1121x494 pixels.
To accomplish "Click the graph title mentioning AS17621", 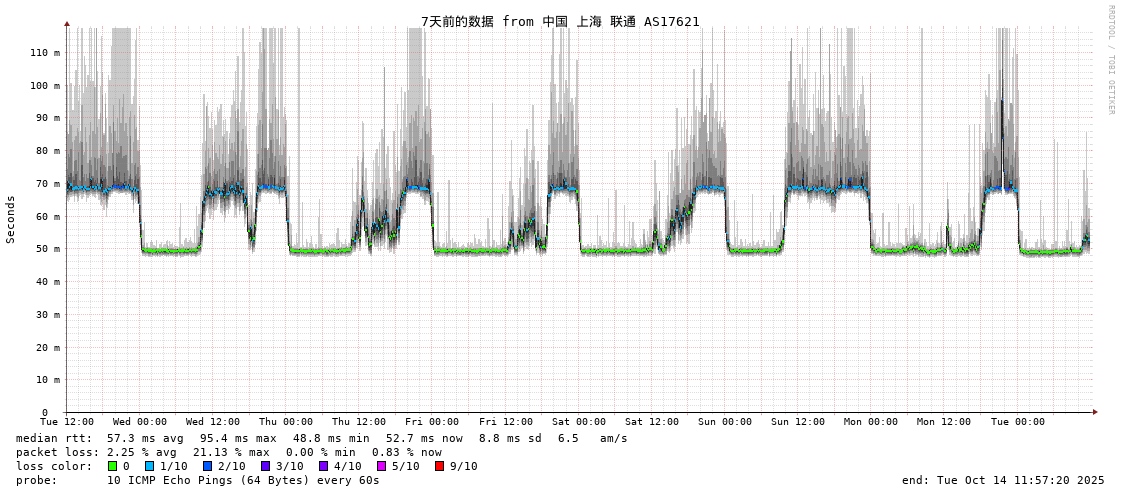I will [560, 21].
